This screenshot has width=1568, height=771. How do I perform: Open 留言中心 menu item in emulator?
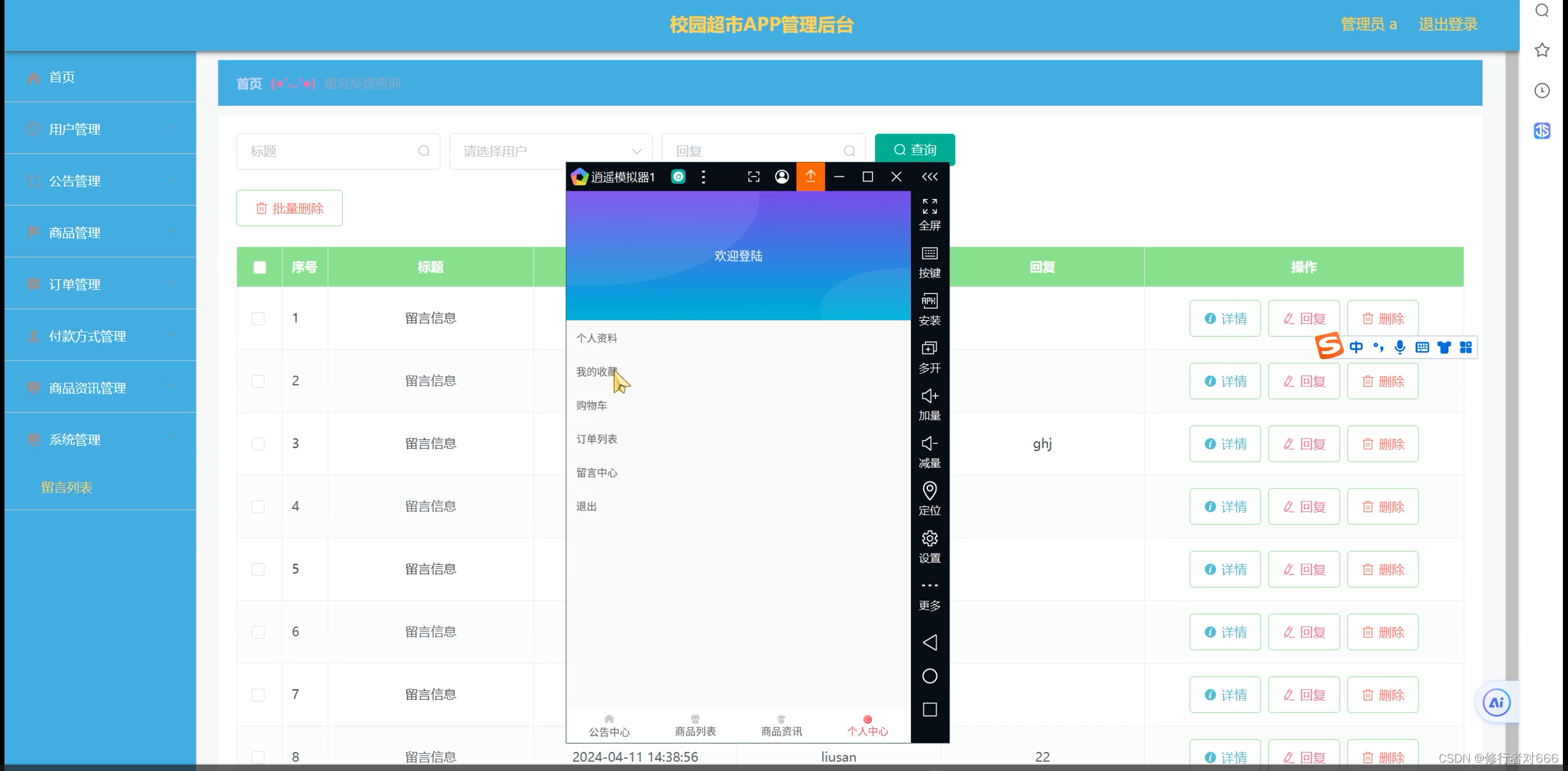click(x=597, y=472)
